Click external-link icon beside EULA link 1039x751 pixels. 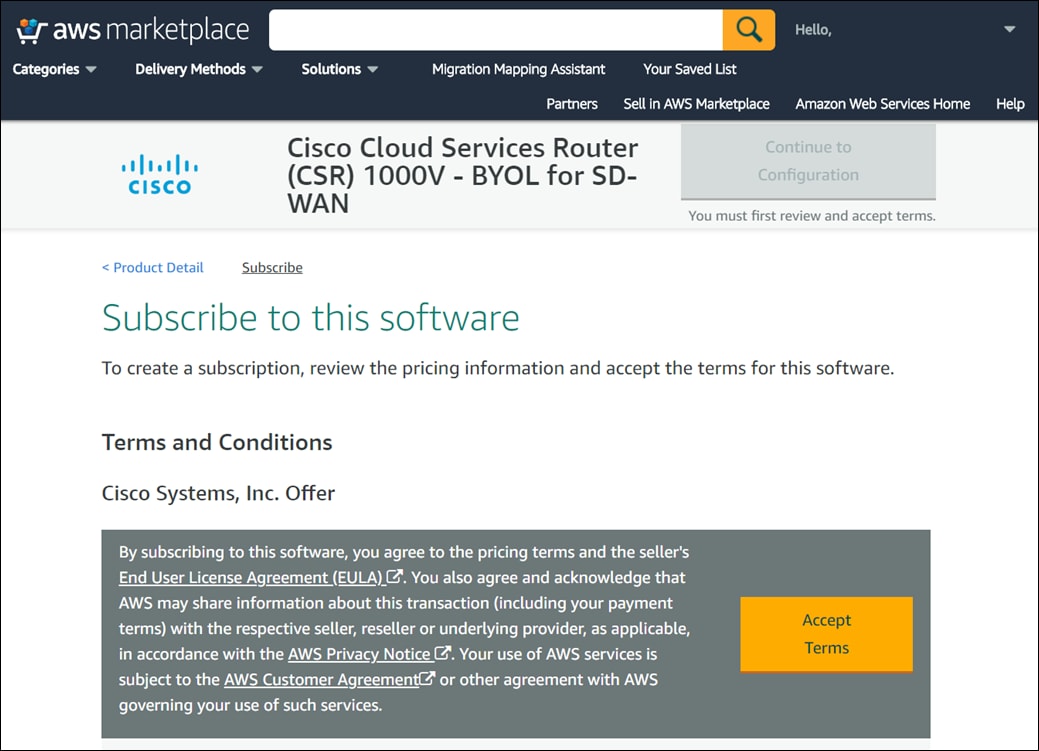coord(395,577)
